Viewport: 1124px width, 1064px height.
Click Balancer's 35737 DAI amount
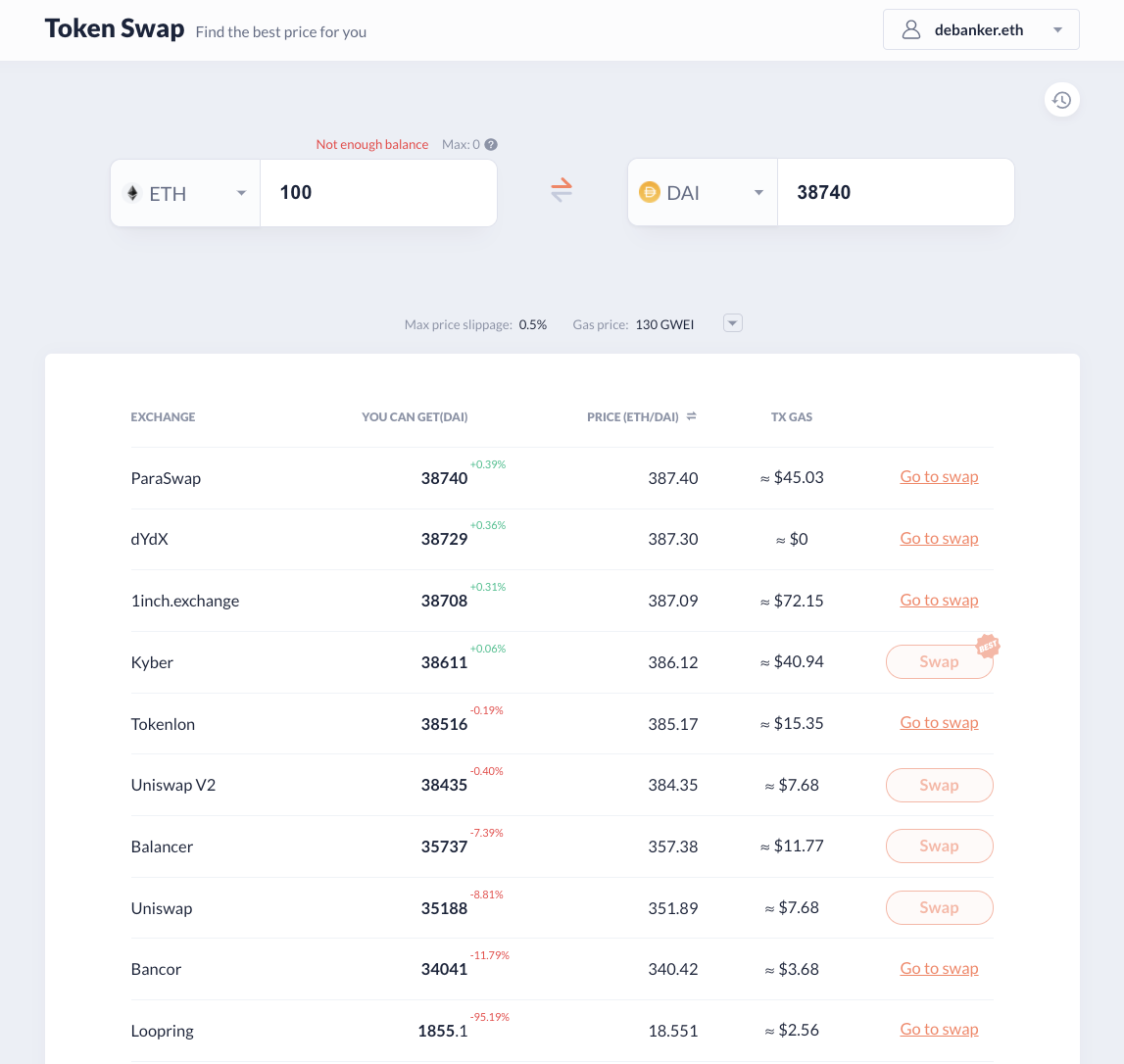pos(445,846)
